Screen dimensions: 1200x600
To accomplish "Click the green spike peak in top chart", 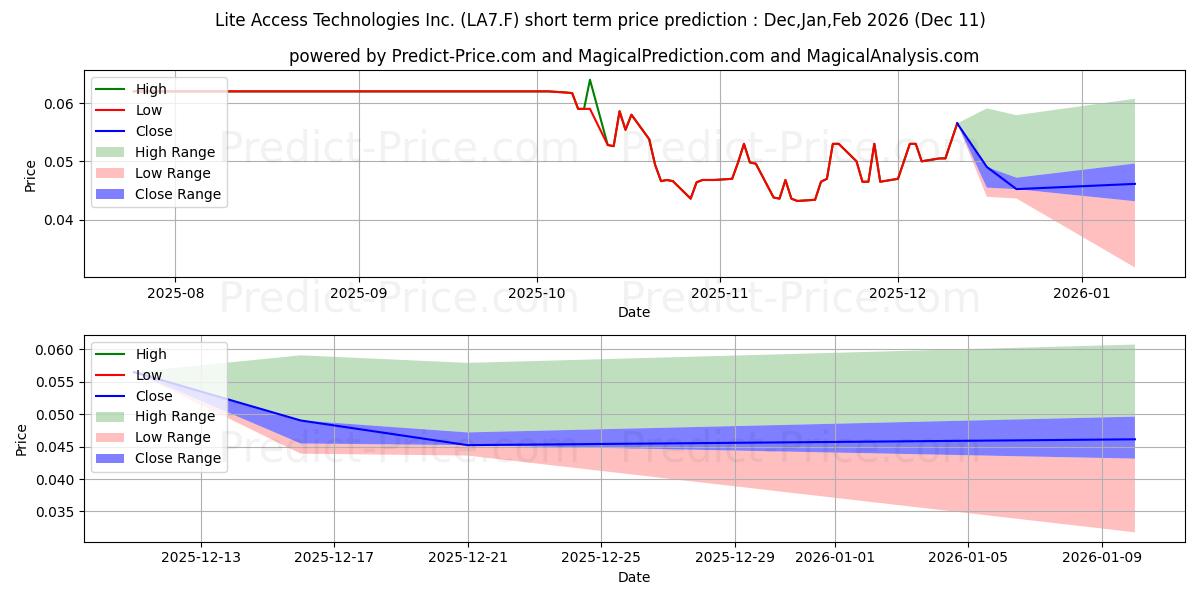I will (590, 80).
